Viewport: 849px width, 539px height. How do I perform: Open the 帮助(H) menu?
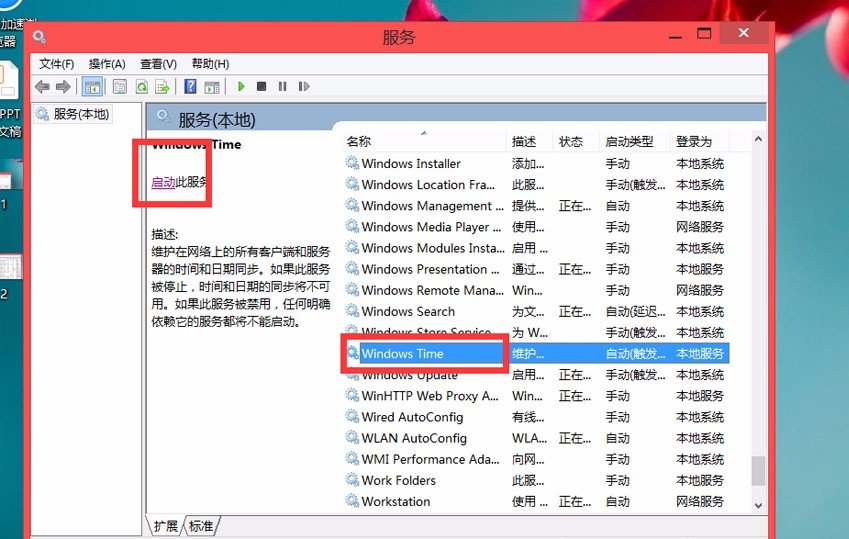tap(210, 64)
